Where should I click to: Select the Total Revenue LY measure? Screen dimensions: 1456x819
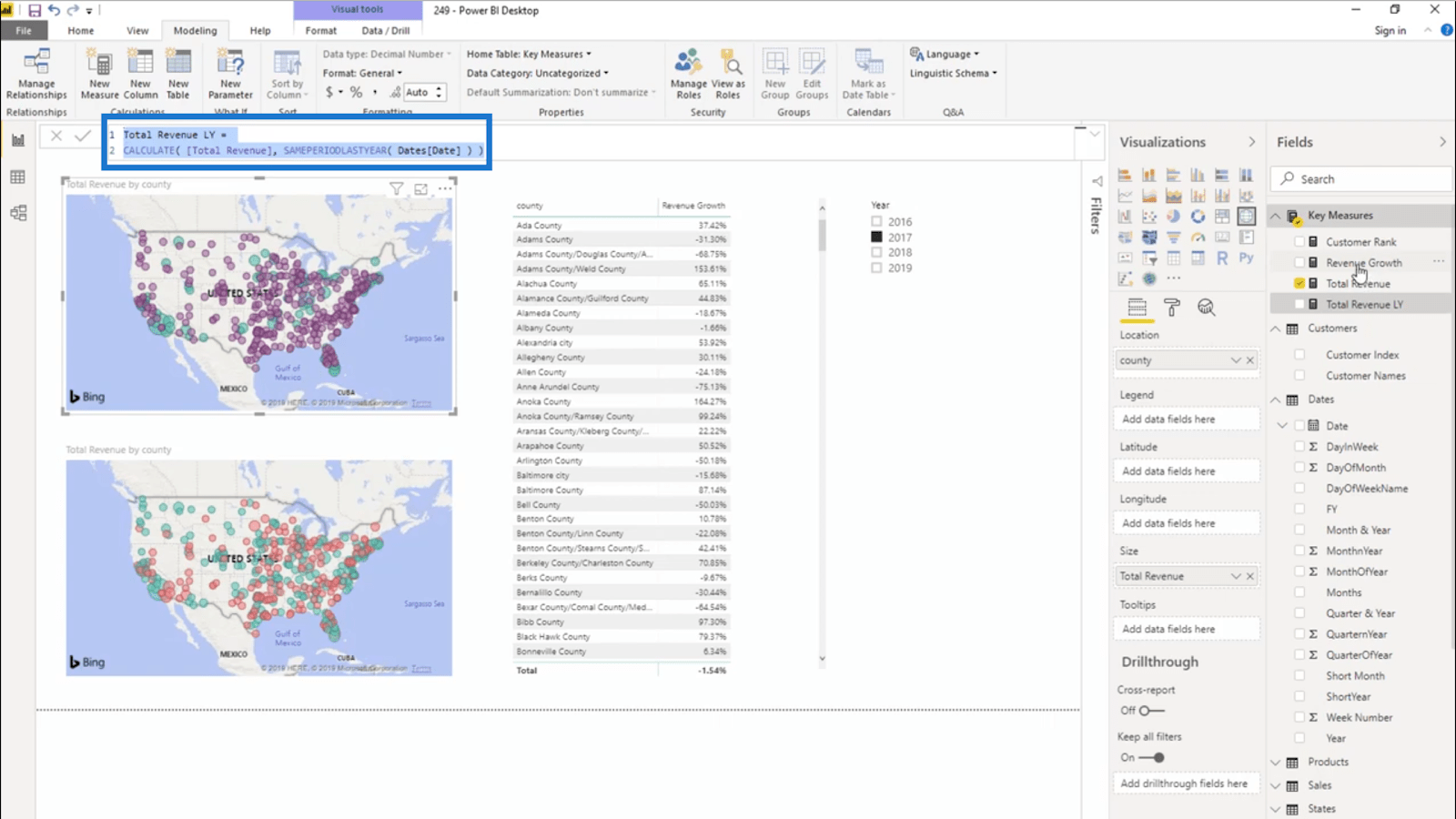pyautogui.click(x=1364, y=305)
